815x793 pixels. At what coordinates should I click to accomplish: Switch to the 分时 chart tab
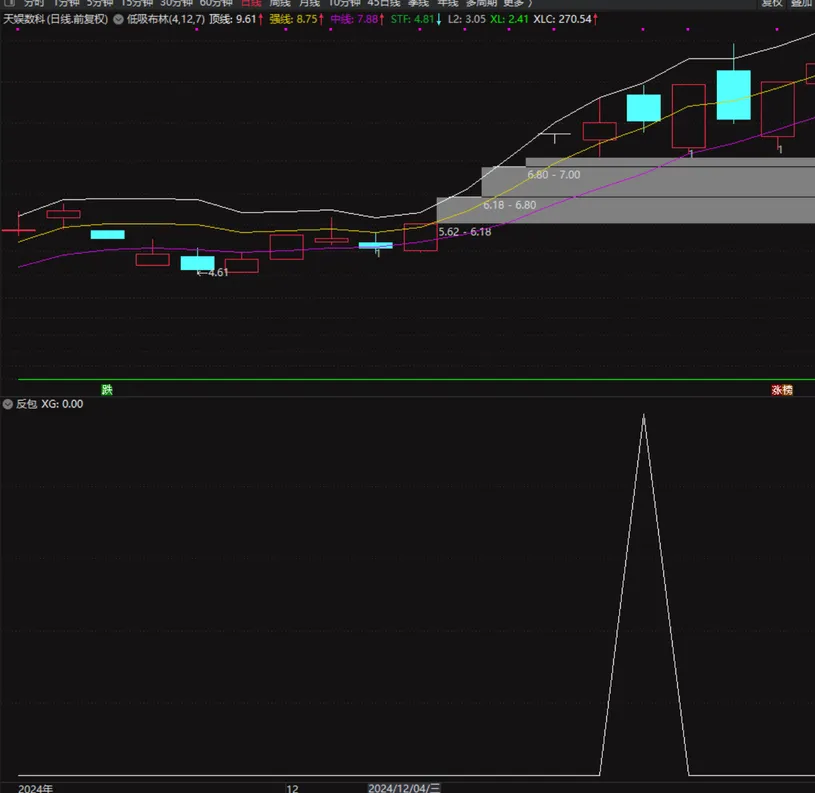(34, 3)
